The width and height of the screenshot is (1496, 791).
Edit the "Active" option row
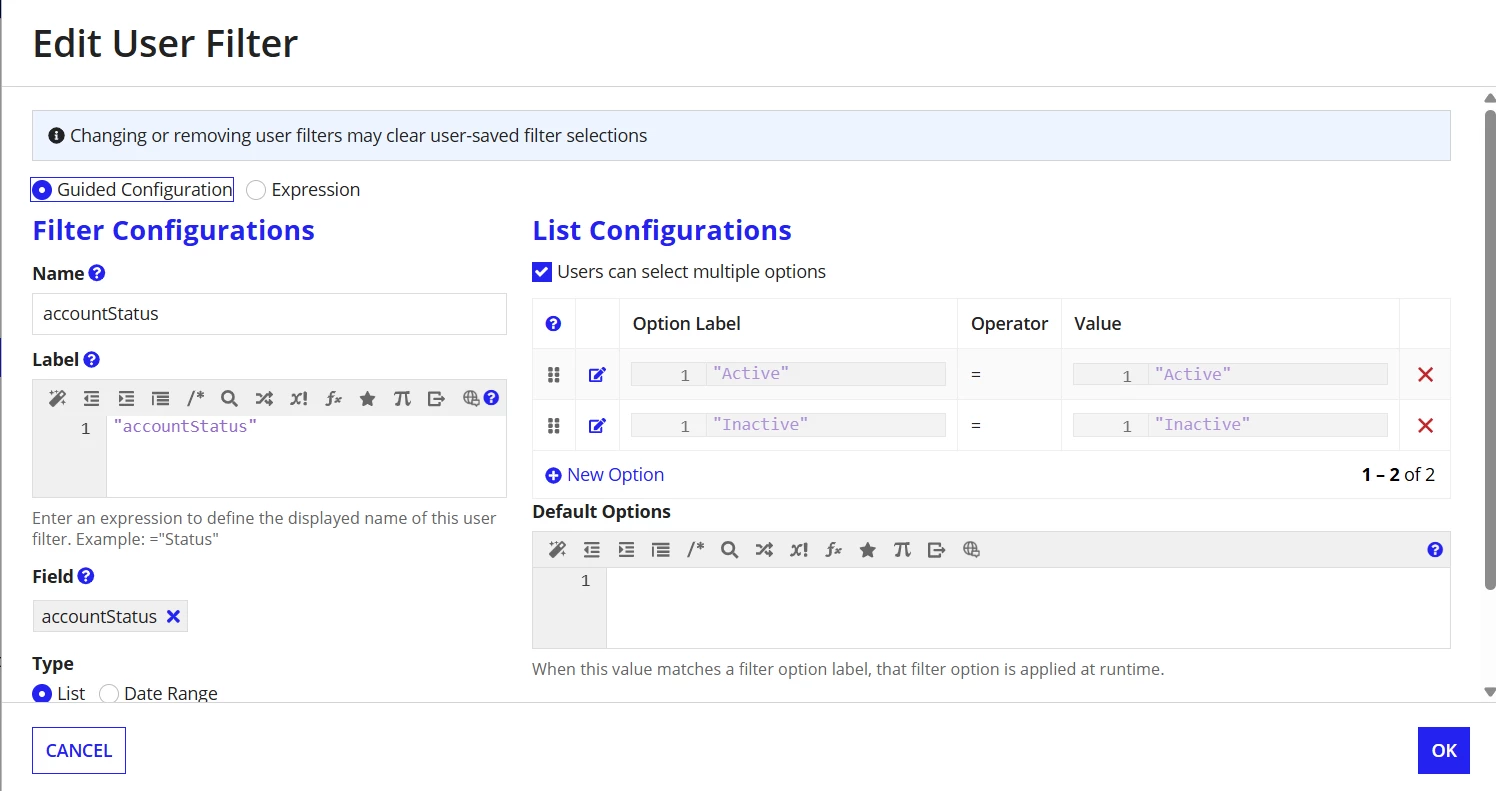pos(597,374)
